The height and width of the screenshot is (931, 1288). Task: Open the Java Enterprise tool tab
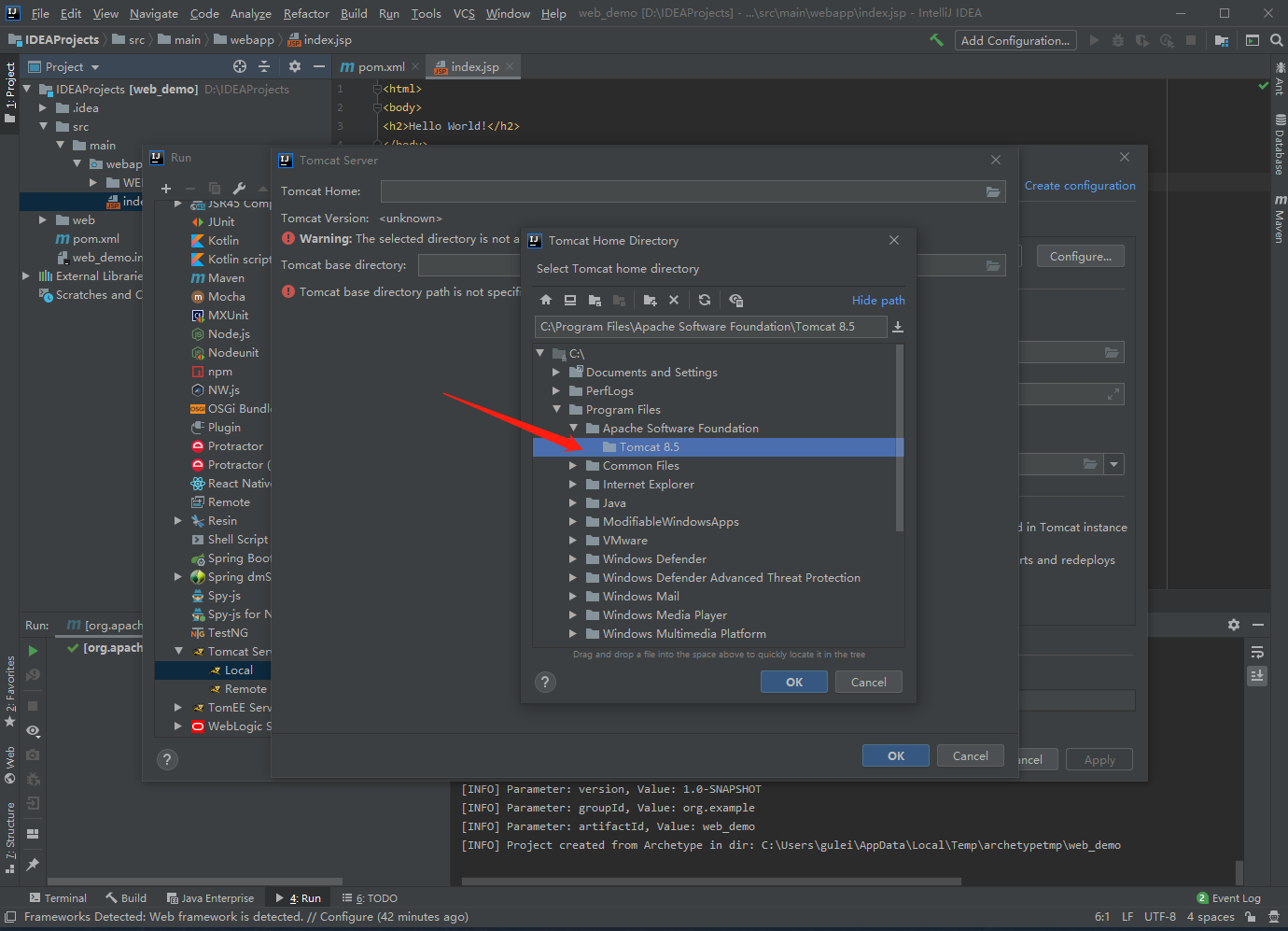(x=210, y=898)
